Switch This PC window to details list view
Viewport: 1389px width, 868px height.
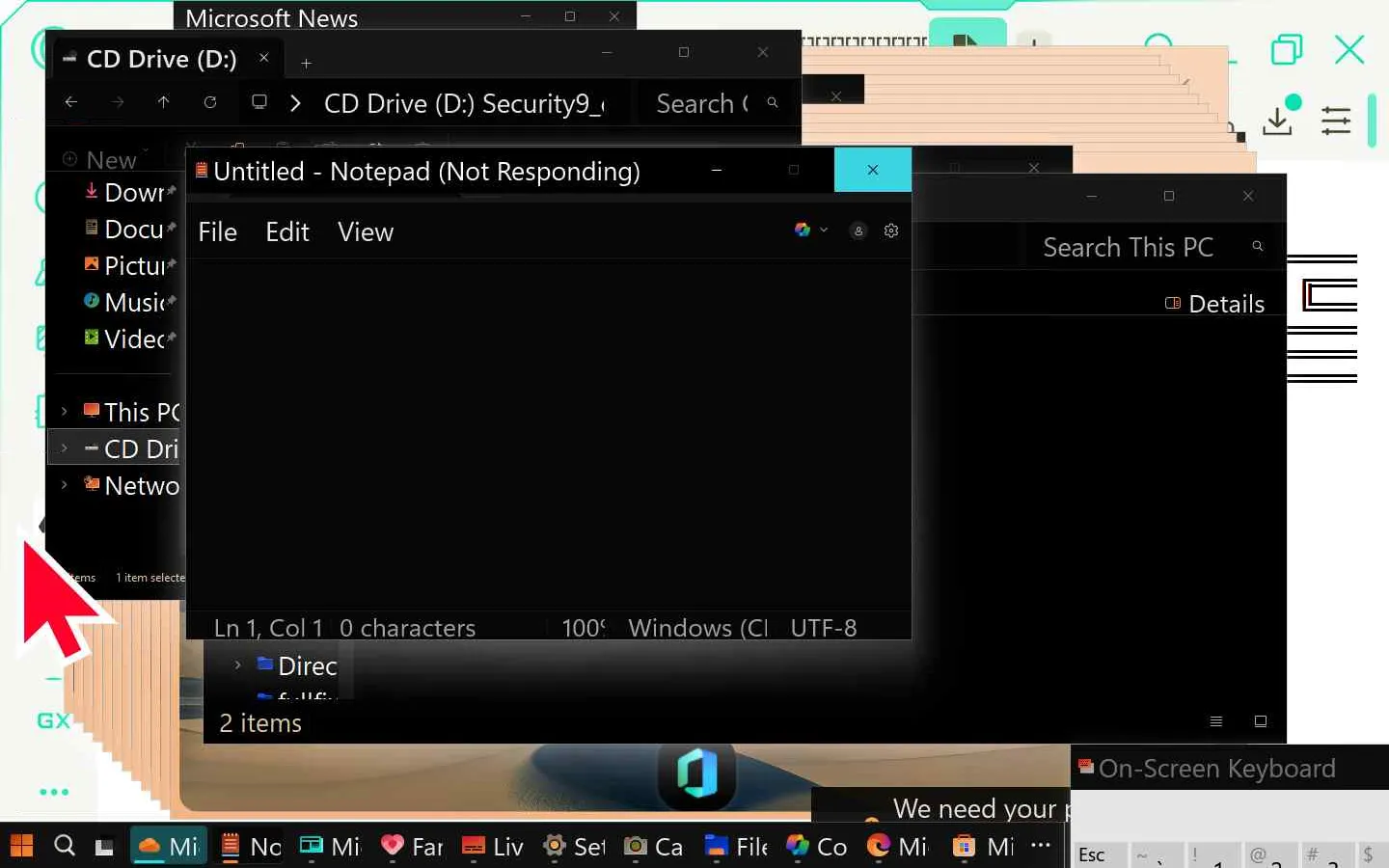pyautogui.click(x=1216, y=721)
